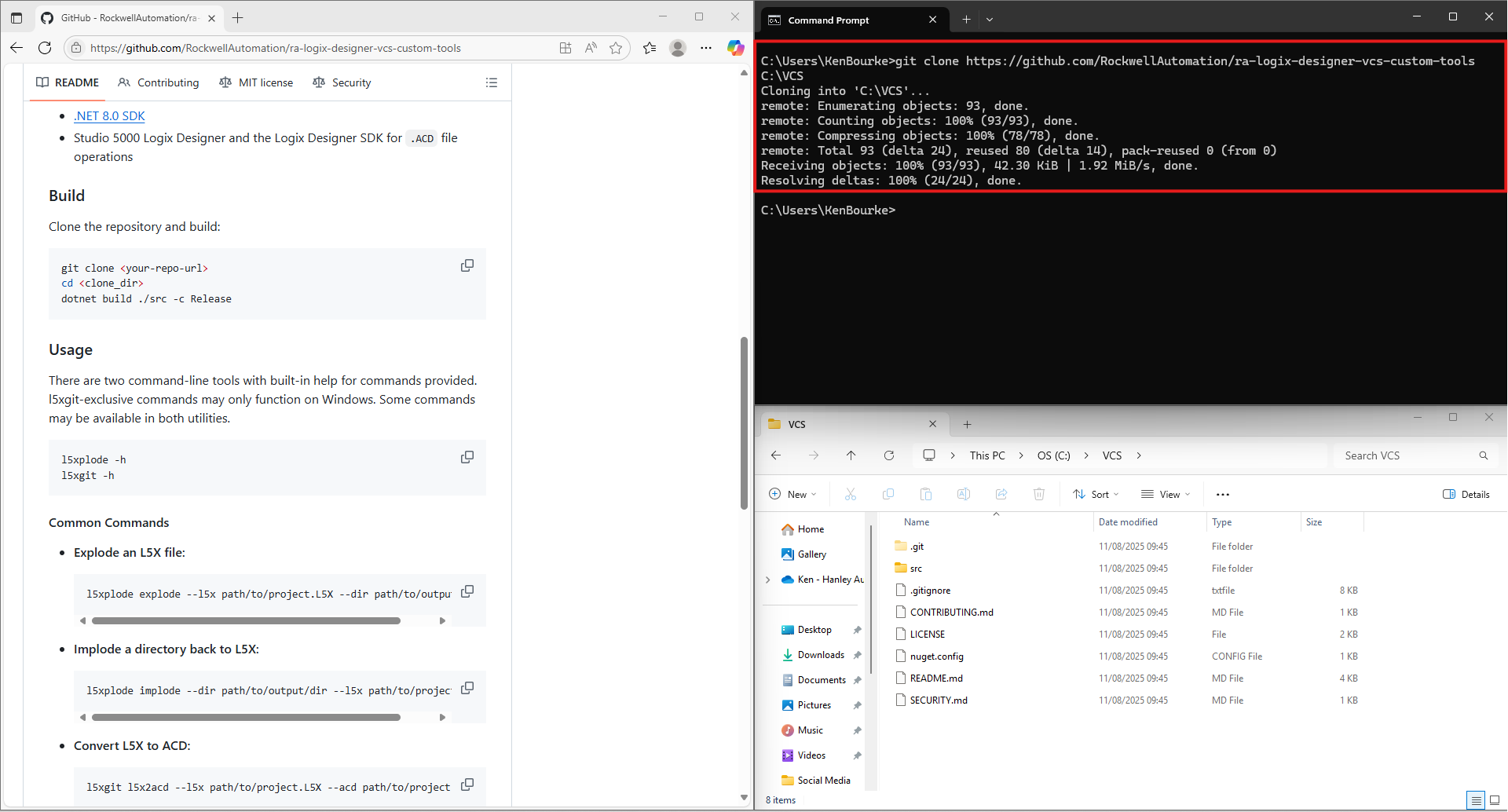Click the Explorer cut scissors icon
Screen dimensions: 1508x812
pos(851,494)
